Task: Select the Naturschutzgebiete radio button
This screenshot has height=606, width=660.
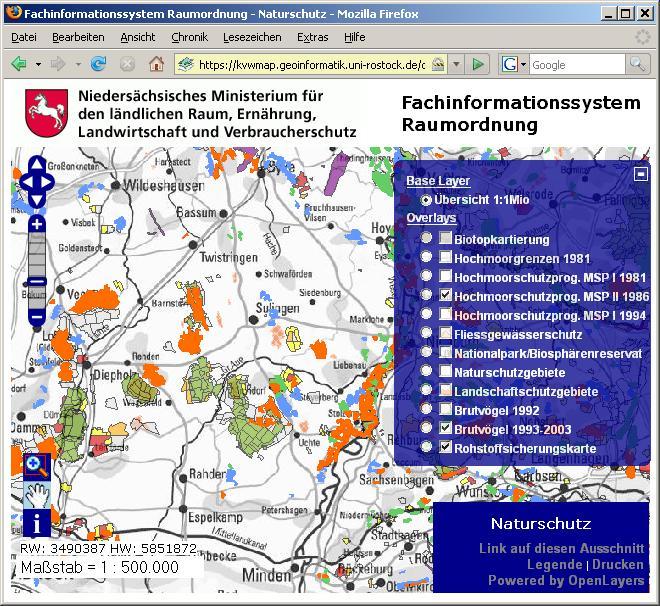Action: click(x=427, y=371)
